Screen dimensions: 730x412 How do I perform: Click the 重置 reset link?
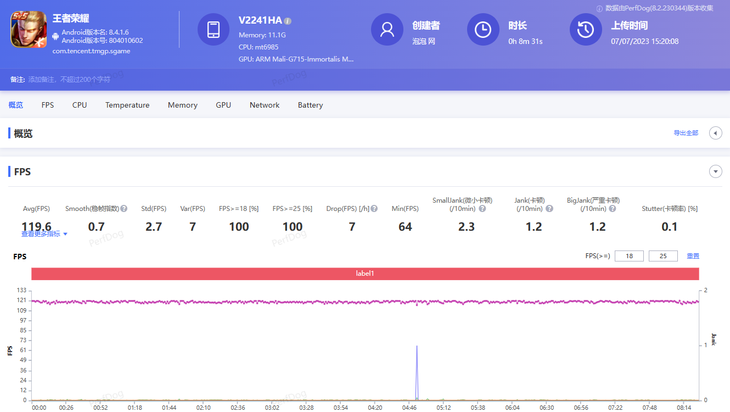pyautogui.click(x=693, y=256)
